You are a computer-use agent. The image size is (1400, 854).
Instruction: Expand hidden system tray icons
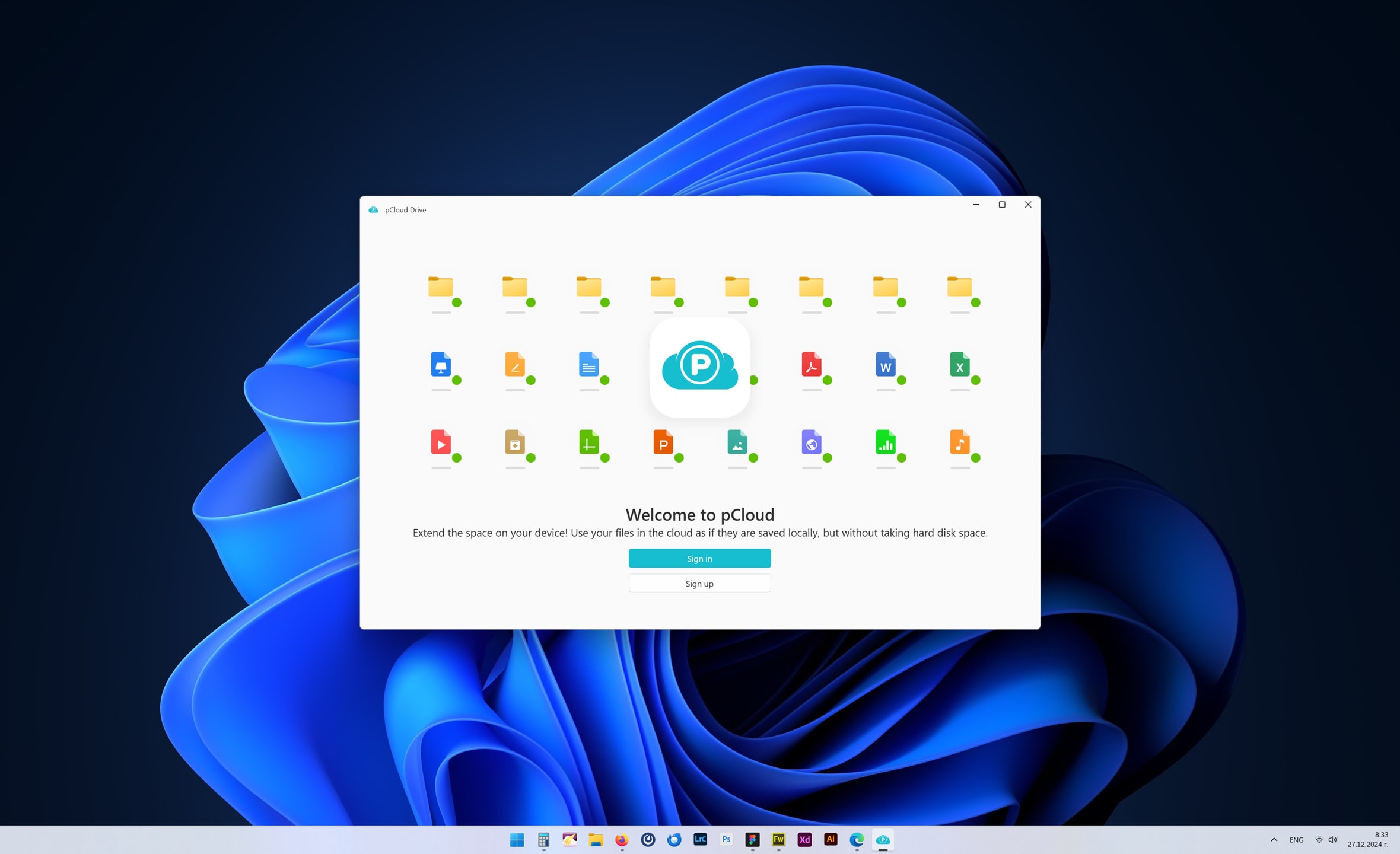point(1274,839)
